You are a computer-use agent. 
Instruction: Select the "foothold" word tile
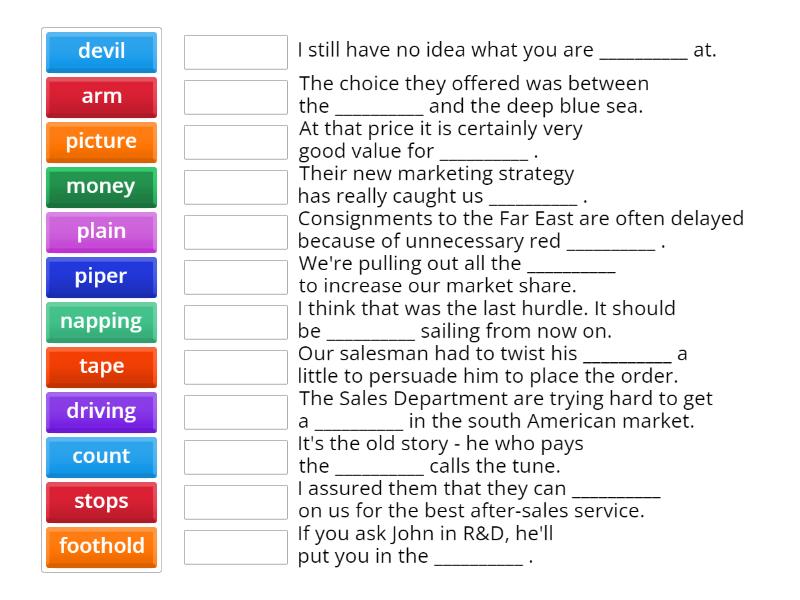tap(100, 546)
